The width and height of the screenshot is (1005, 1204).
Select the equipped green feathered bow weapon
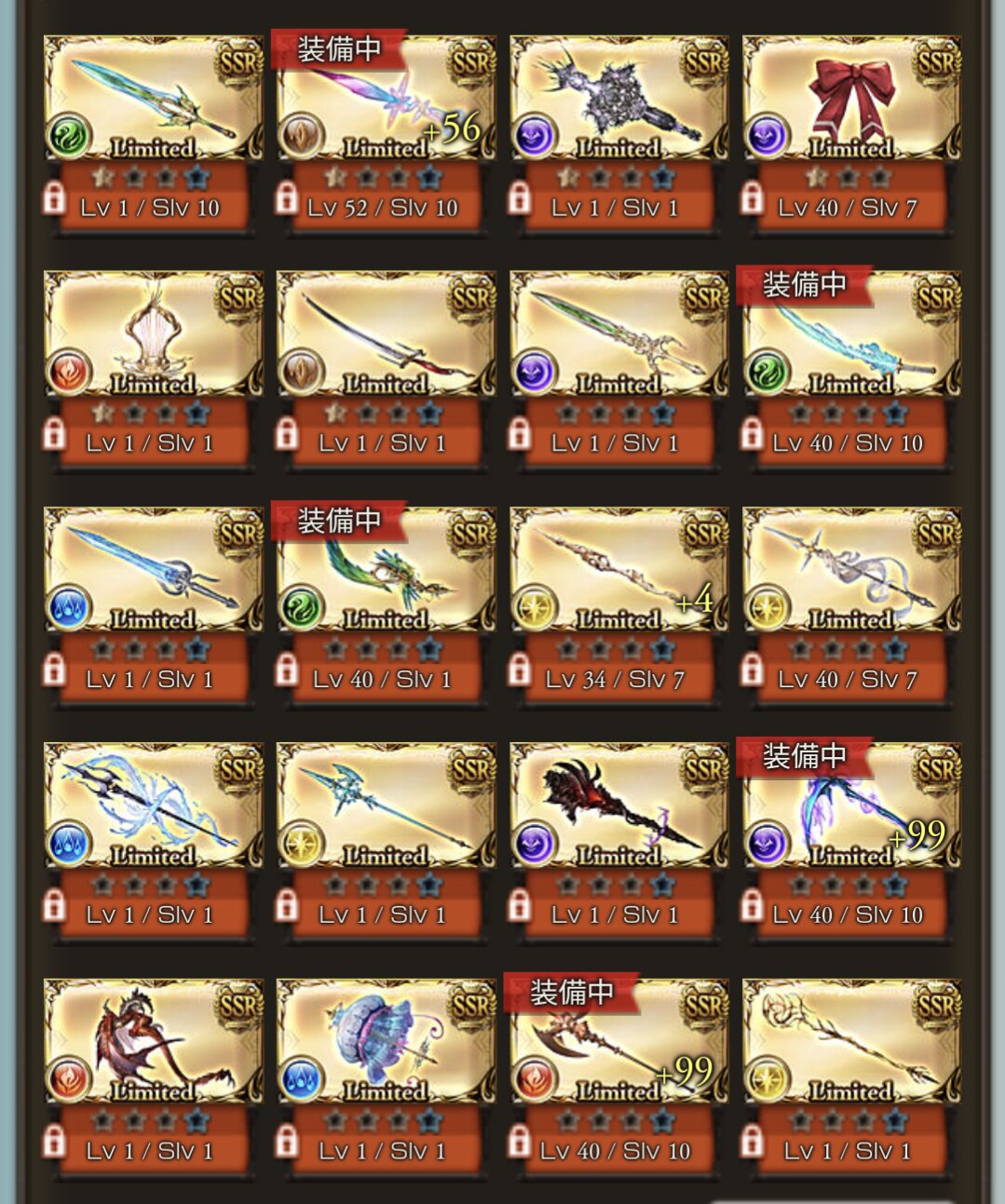[x=386, y=570]
